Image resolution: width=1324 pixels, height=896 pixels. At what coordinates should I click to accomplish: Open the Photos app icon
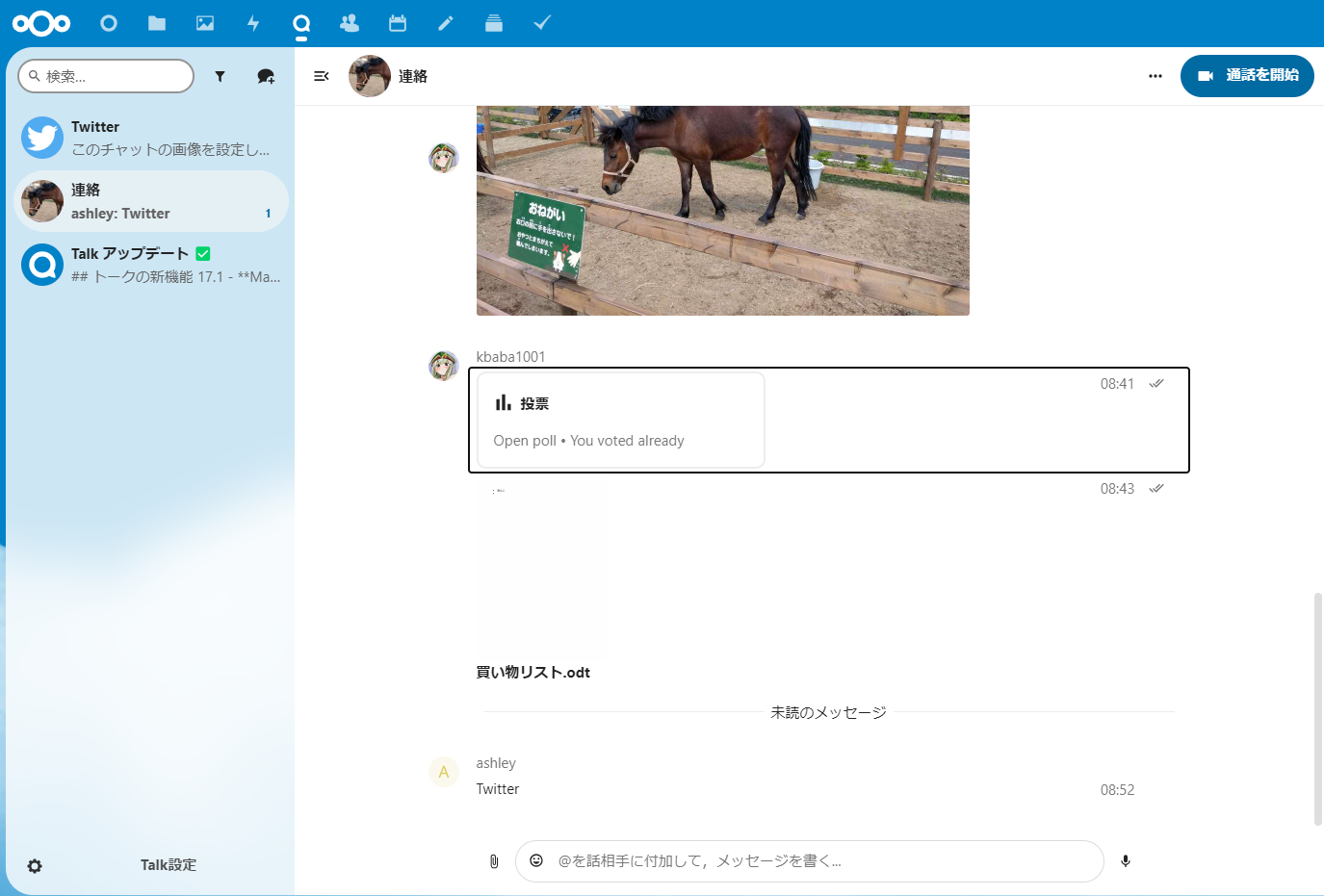[x=205, y=23]
